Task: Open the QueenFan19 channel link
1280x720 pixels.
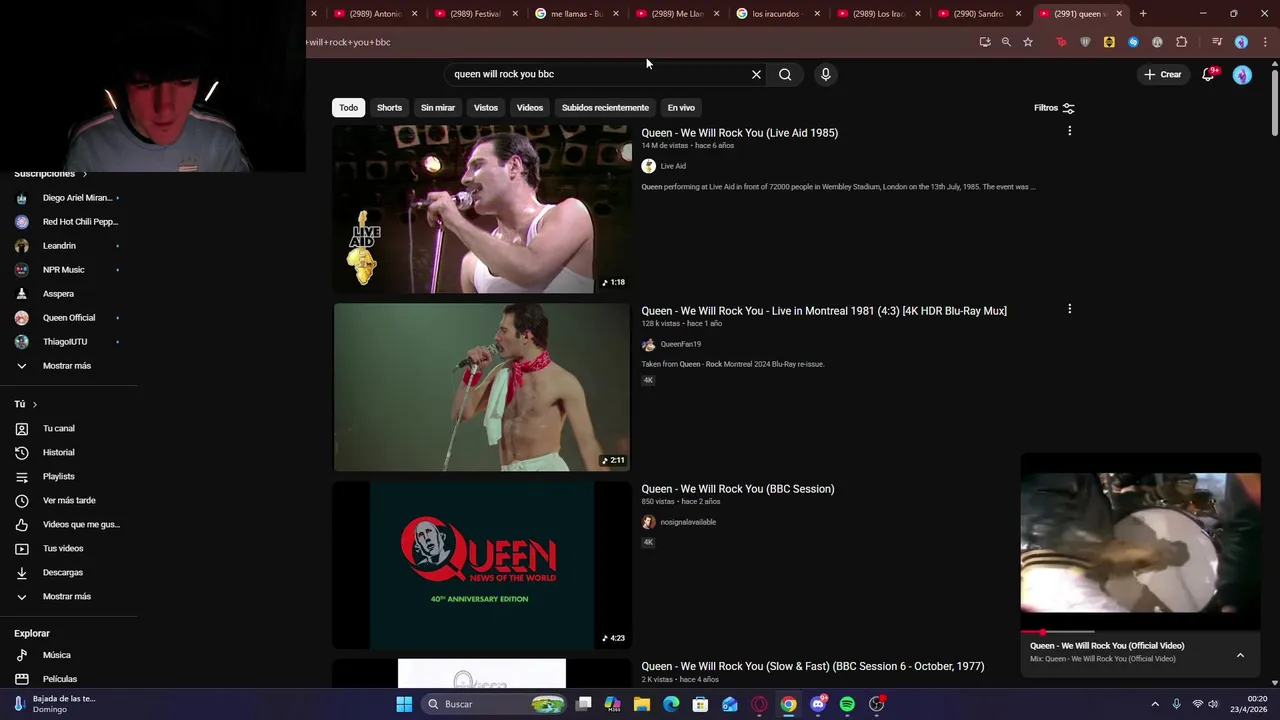Action: 680,344
